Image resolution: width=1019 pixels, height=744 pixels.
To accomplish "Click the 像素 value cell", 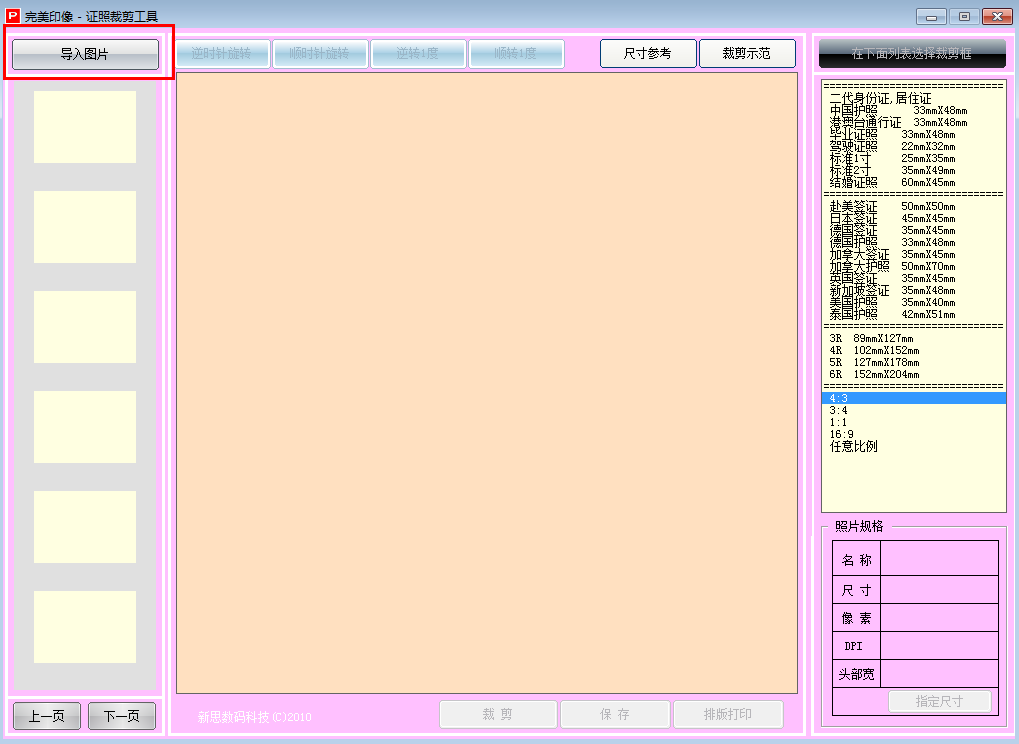I will pos(939,618).
